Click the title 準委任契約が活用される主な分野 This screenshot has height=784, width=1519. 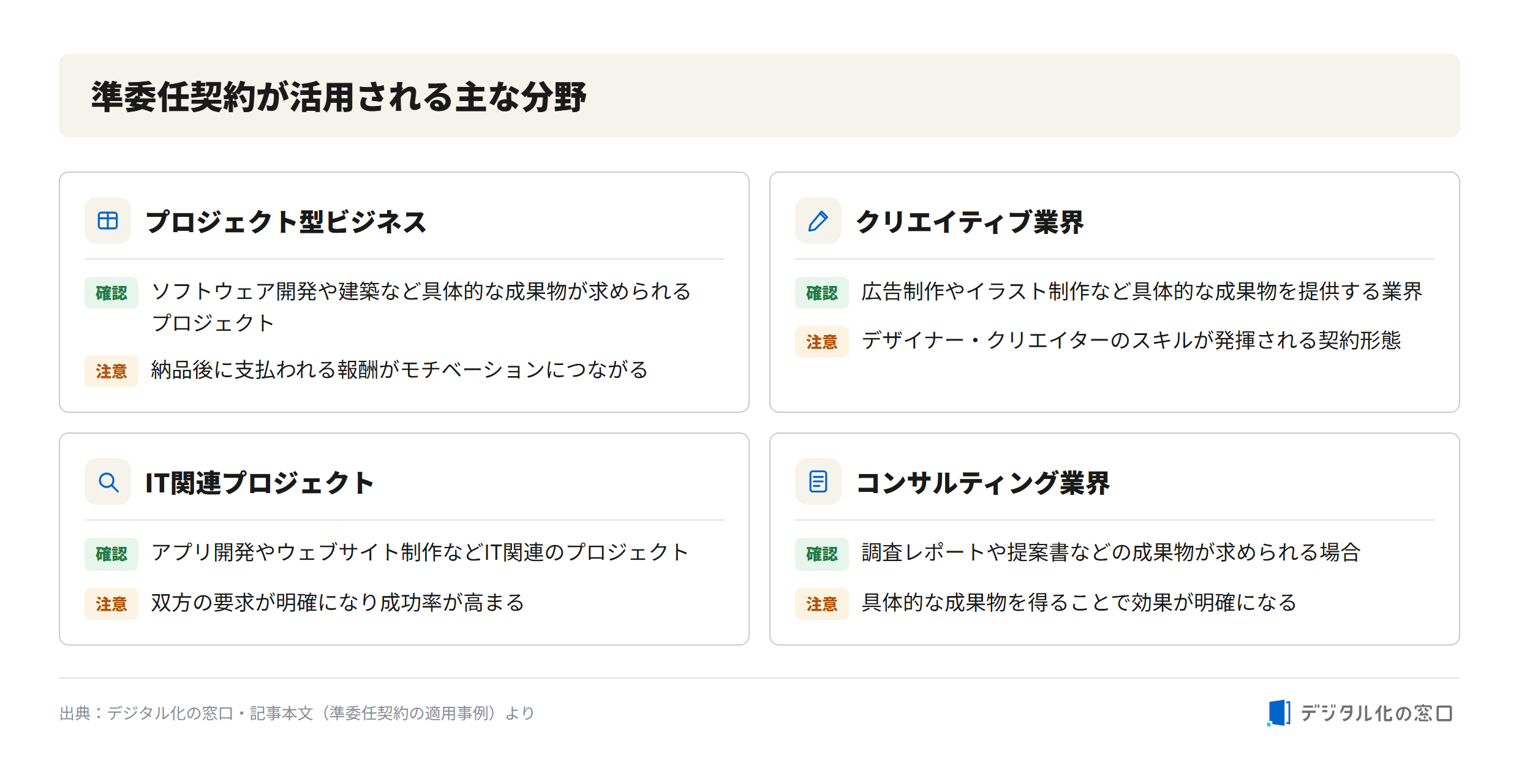(339, 97)
